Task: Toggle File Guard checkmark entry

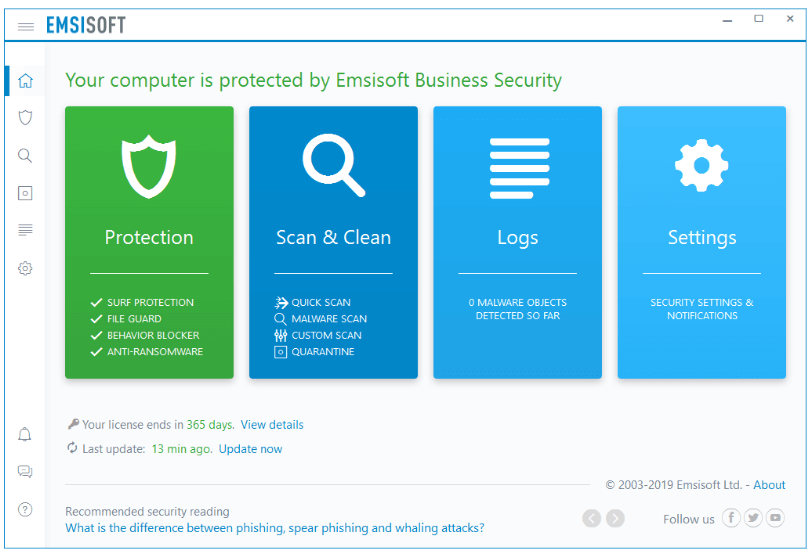Action: (x=126, y=319)
